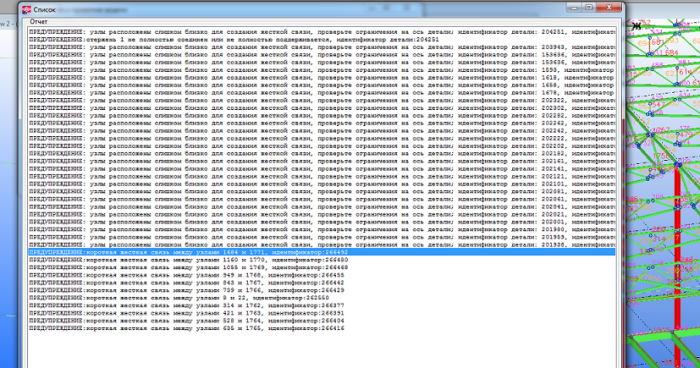Viewport: 700px width, 368px height.
Task: Select the warning for nodes 528 and 1764
Action: (321, 321)
